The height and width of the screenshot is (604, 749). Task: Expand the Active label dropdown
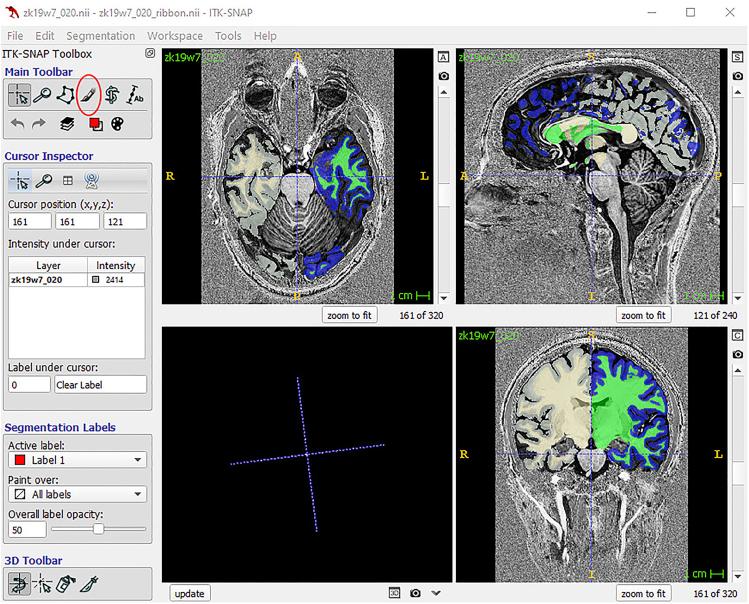pos(77,460)
